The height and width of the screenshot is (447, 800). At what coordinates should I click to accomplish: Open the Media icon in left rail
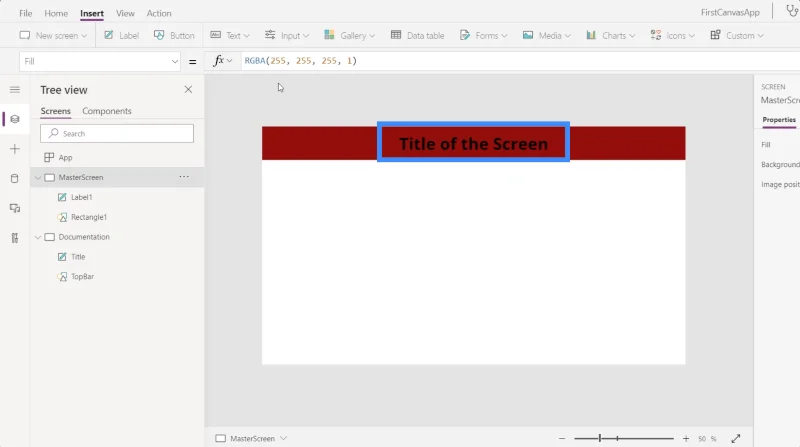(x=15, y=208)
